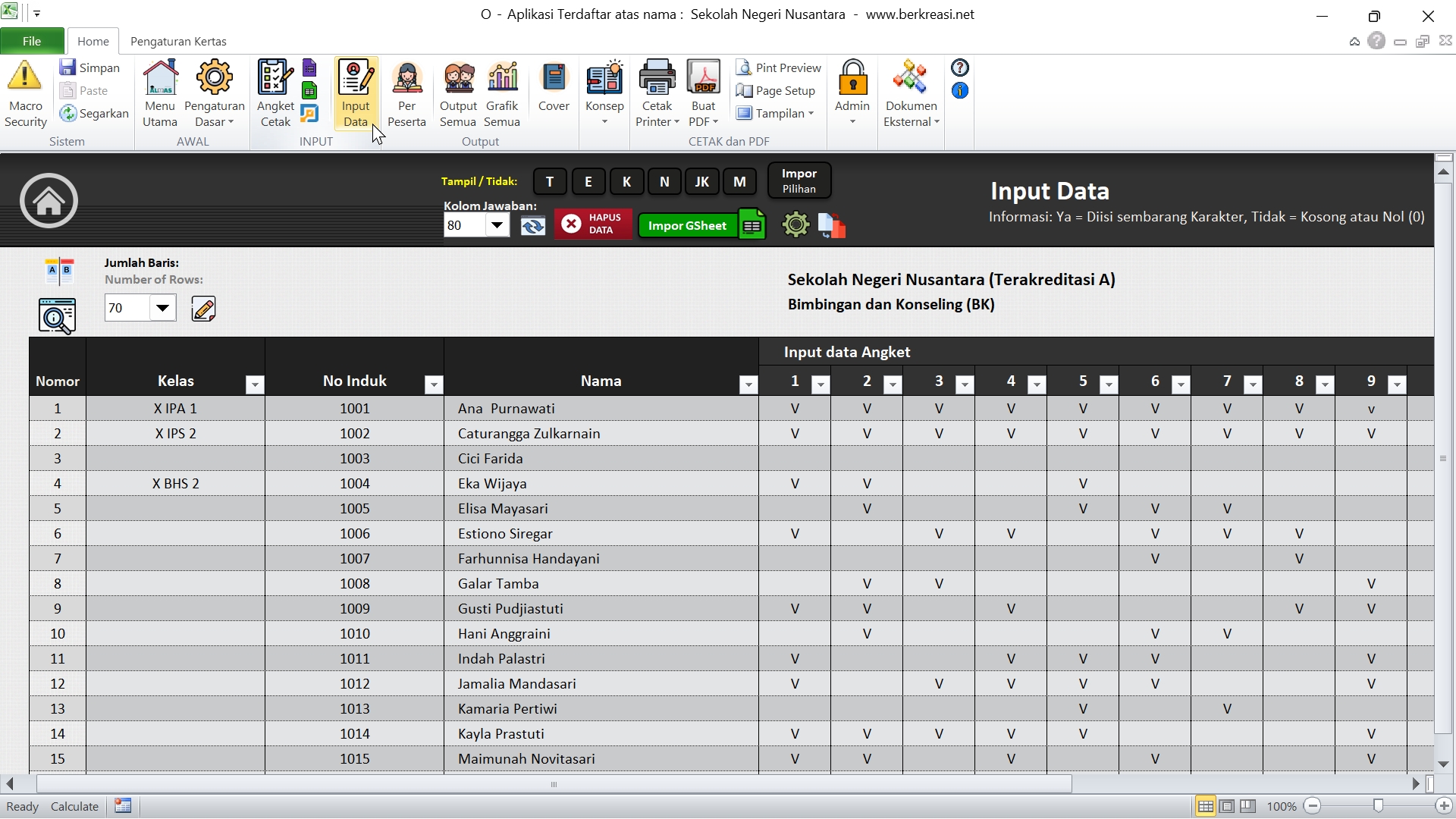Screen dimensions: 1456x819
Task: Click the Impor GSheet green button
Action: point(687,225)
